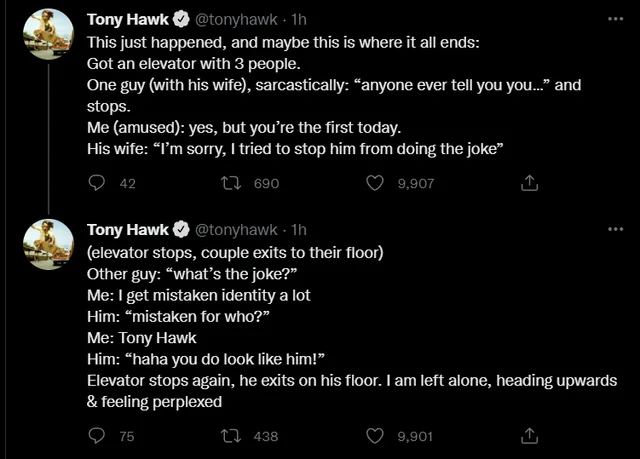Reply to the first elevator tweet

click(x=97, y=183)
